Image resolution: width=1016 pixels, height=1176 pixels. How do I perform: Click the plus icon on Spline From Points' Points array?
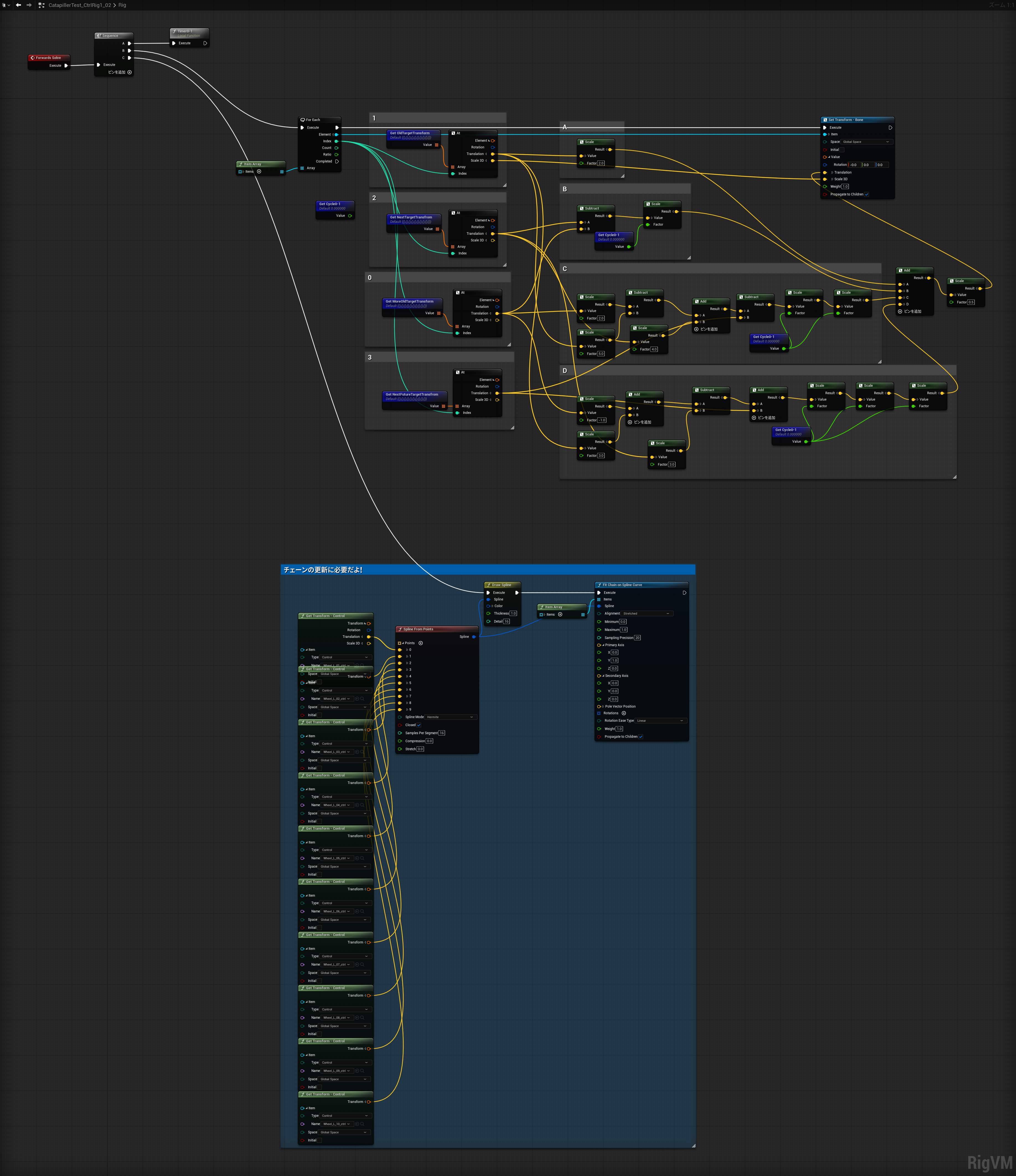421,643
